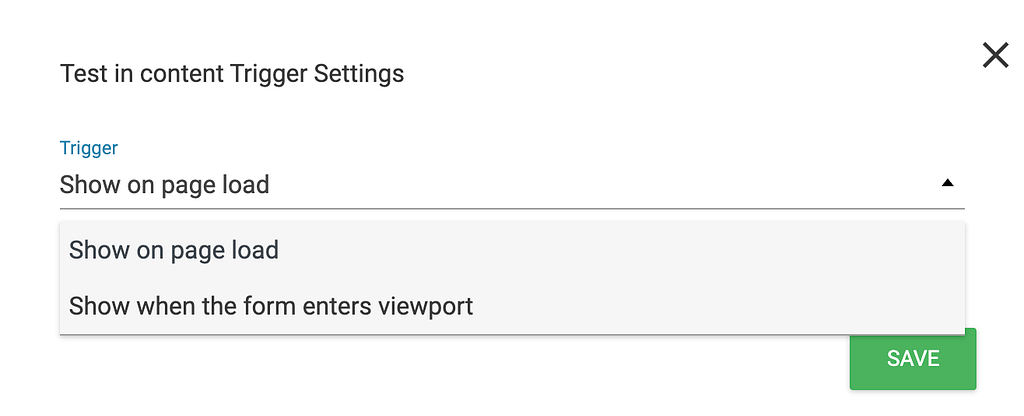Confirm changes with the SAVE button
This screenshot has height=416, width=1024.
912,359
